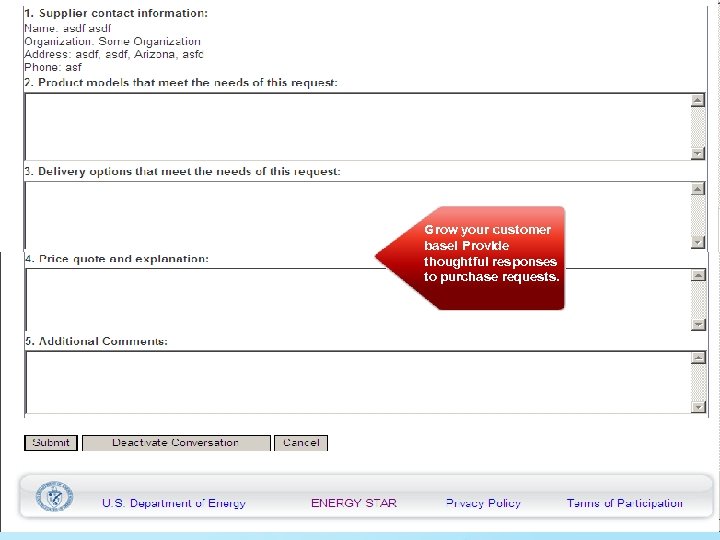Cancel the response form
Screen dimensions: 720x540
(301, 443)
